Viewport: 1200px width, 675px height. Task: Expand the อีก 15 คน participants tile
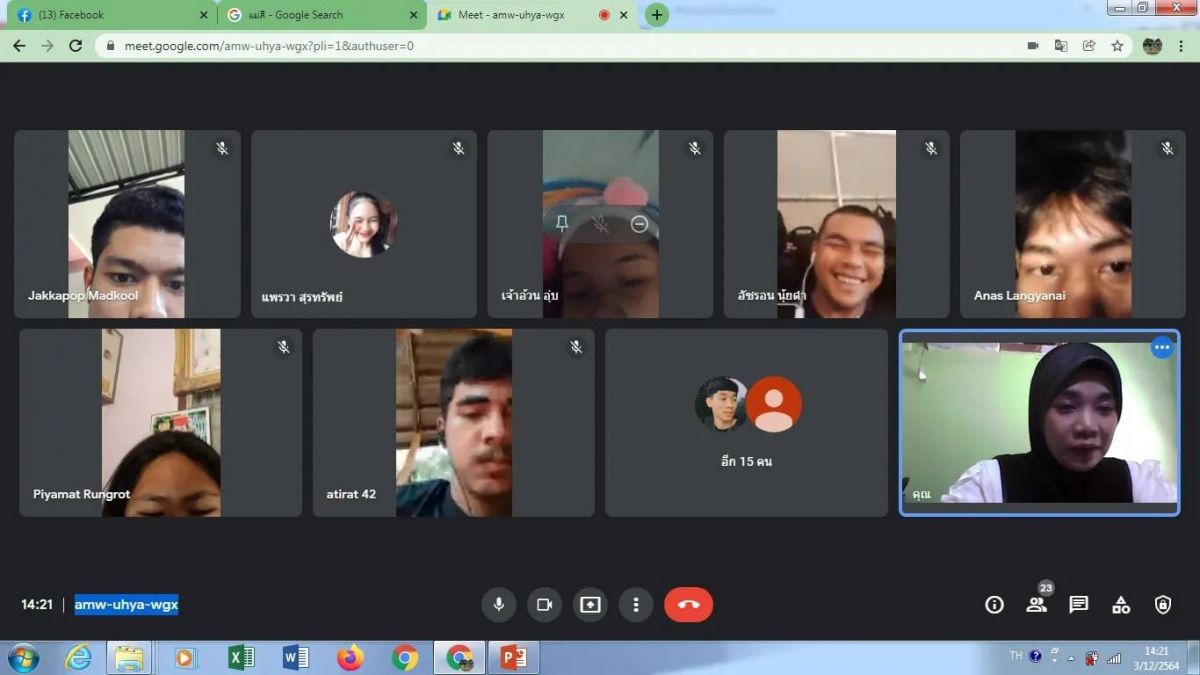click(746, 423)
